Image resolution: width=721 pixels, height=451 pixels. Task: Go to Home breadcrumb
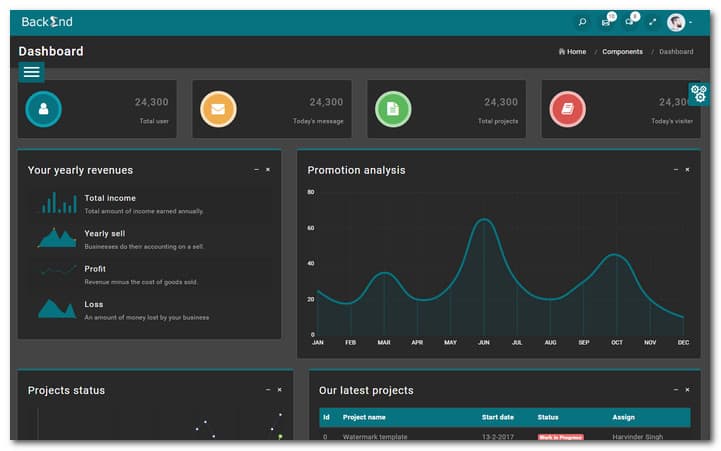(572, 51)
